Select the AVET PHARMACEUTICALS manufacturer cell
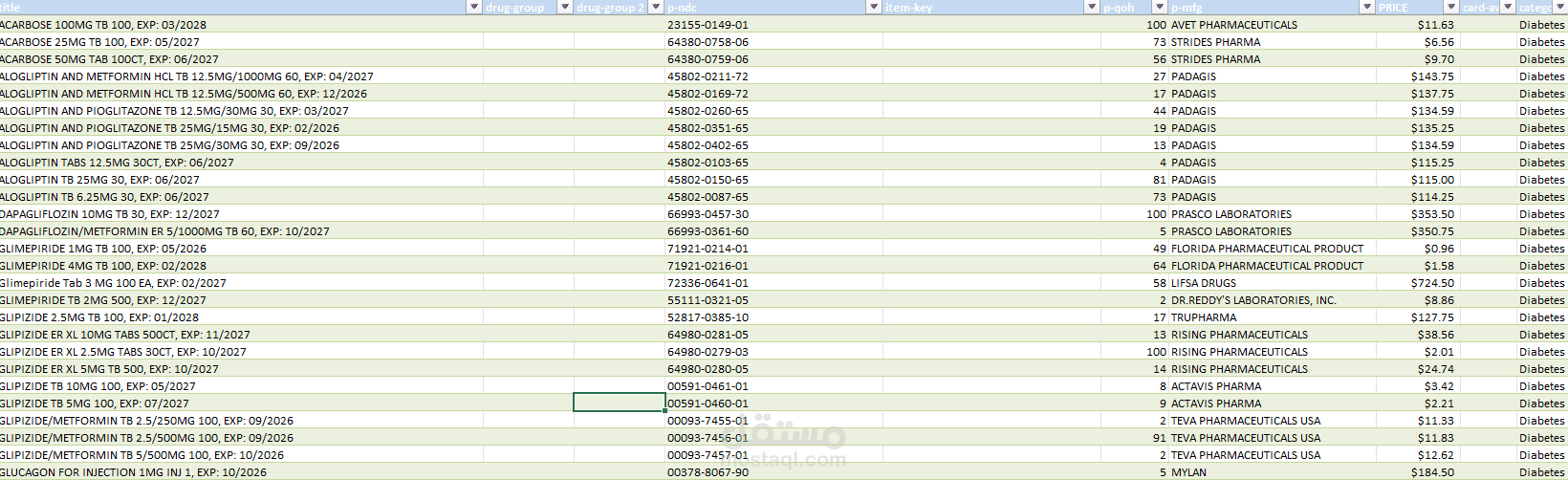The width and height of the screenshot is (1568, 480). tap(1273, 25)
